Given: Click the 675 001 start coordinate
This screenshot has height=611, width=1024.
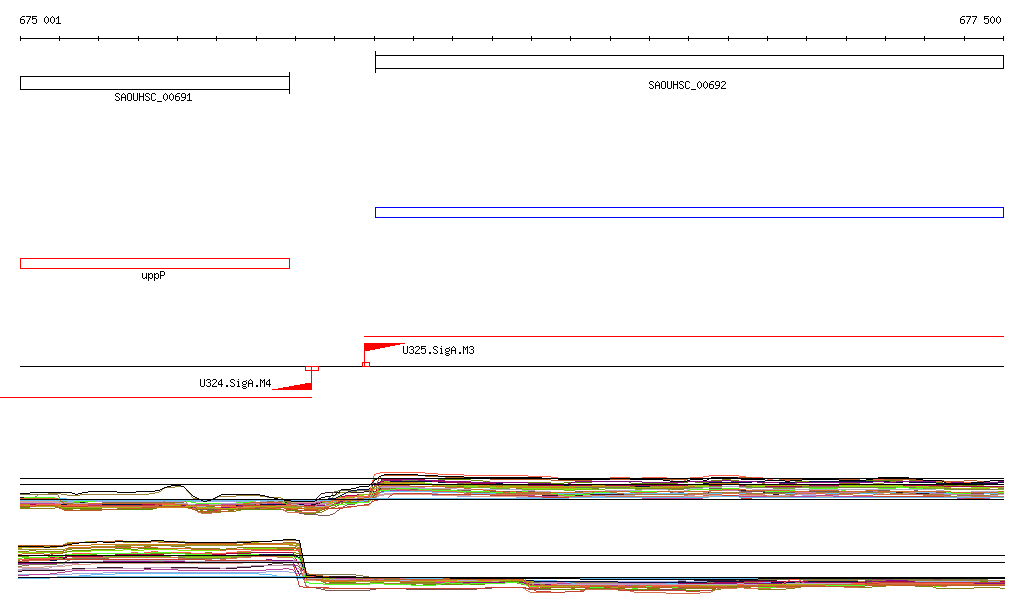Looking at the screenshot, I should coord(40,20).
